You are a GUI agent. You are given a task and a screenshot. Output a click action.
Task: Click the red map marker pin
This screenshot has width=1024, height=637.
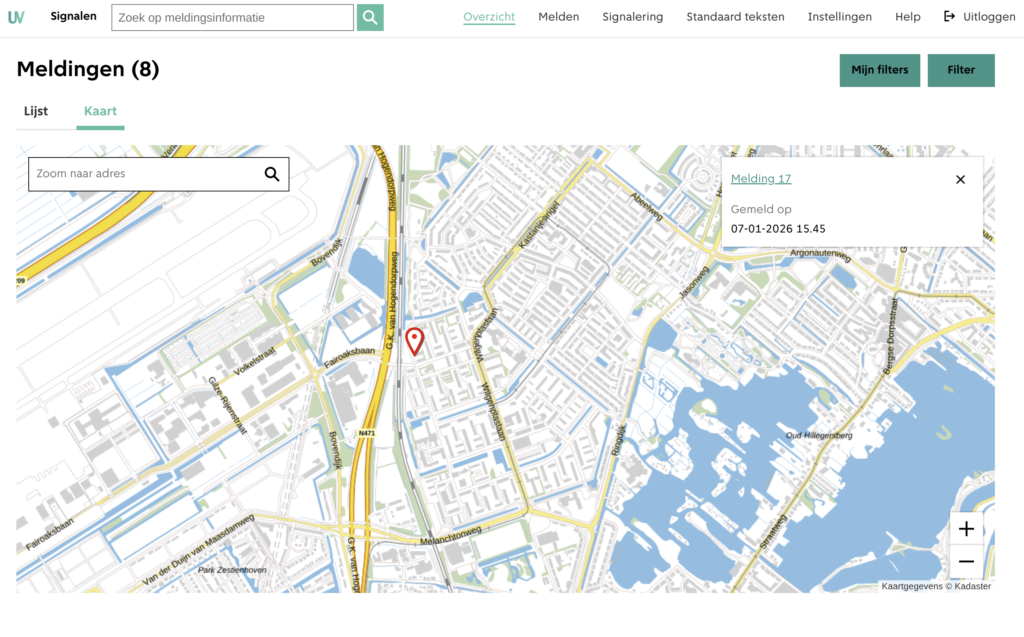[415, 341]
